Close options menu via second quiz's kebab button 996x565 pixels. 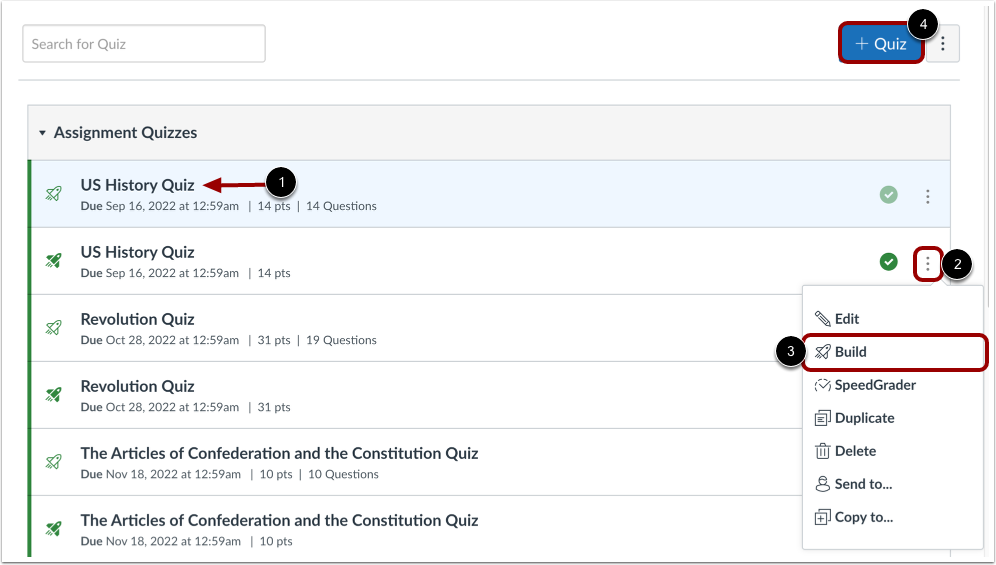click(929, 264)
